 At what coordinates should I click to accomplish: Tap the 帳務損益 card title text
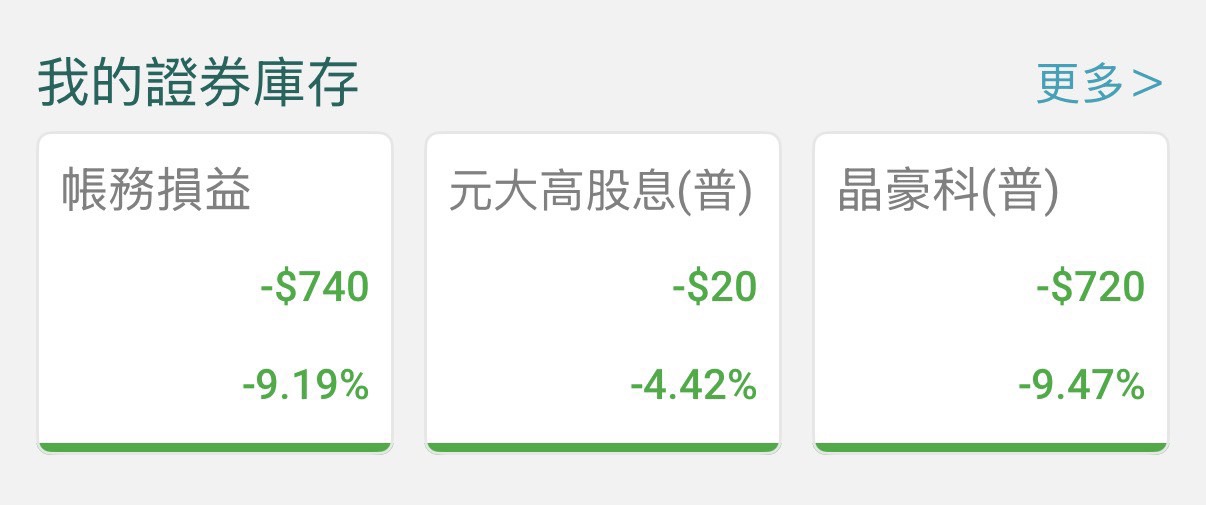pos(156,191)
